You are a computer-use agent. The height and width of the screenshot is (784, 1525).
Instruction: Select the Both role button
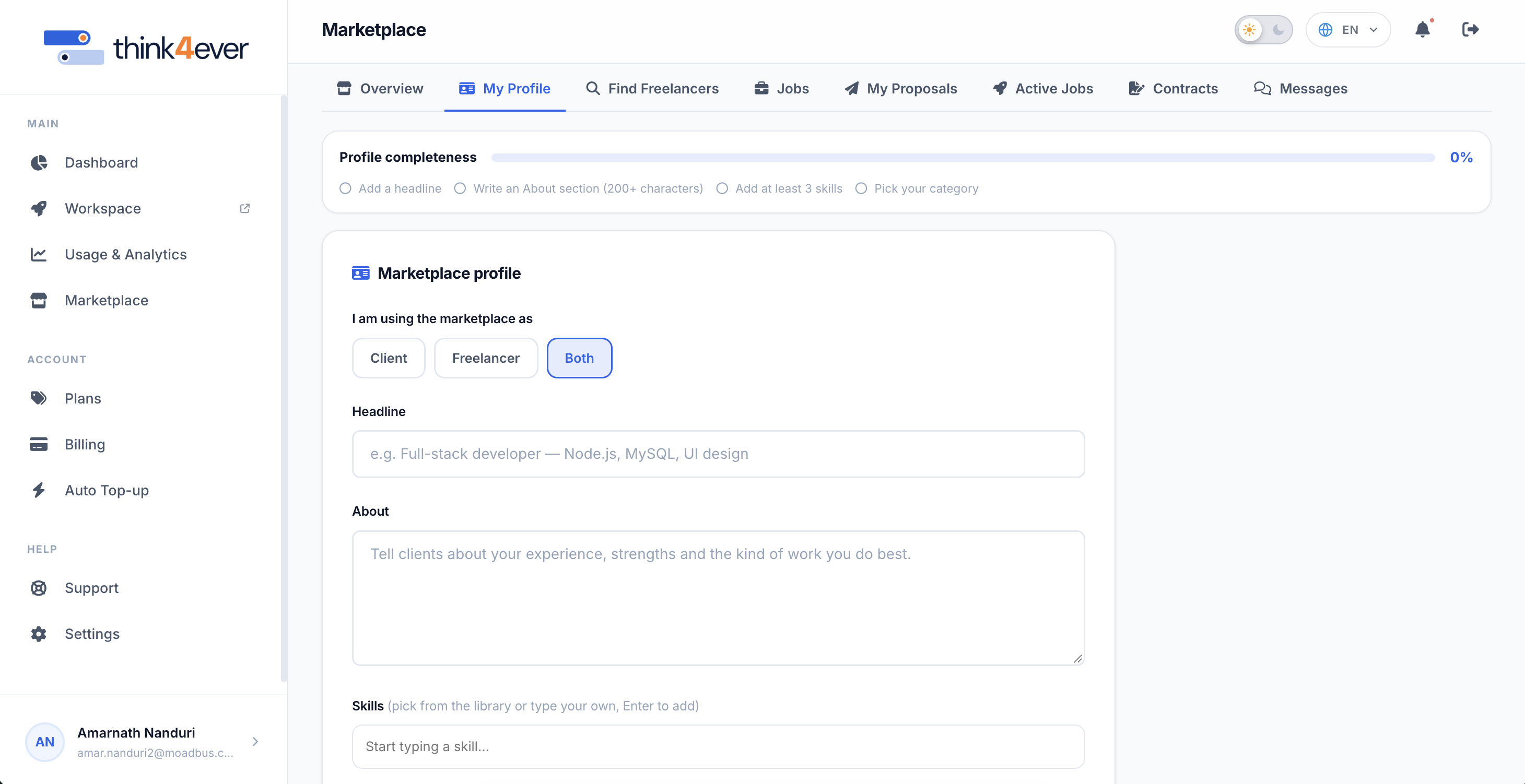pos(579,358)
